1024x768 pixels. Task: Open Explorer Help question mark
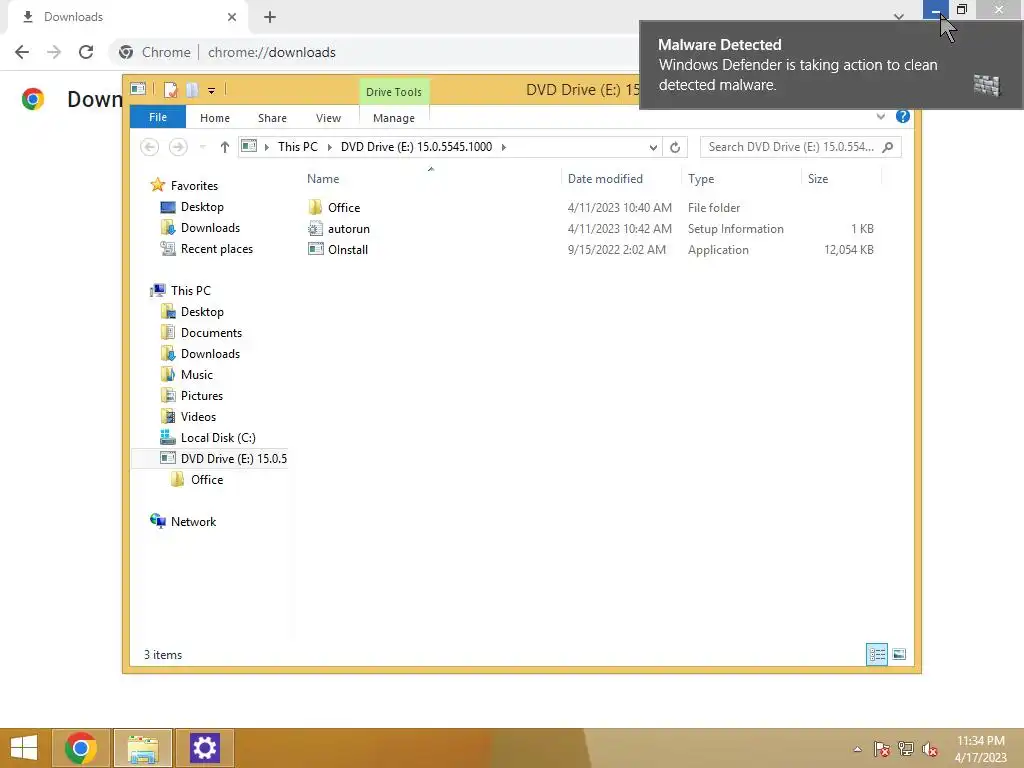903,116
